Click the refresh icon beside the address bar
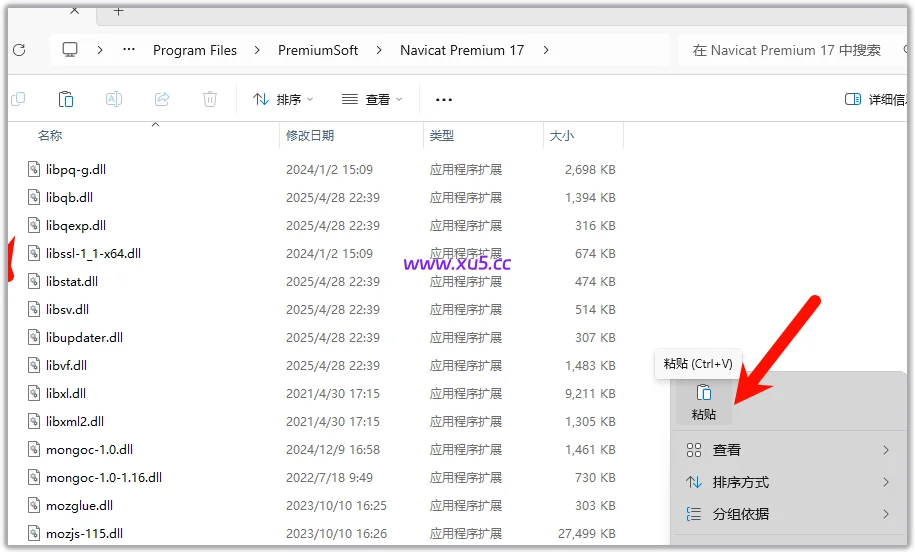Viewport: 915px width, 553px height. pos(18,50)
